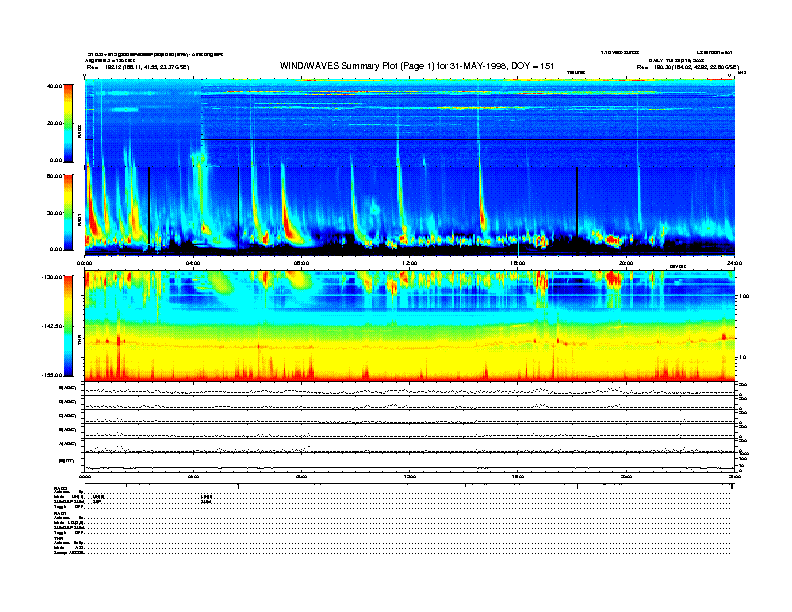The image size is (792, 612).
Task: Select the -142.50 label on TNR colorbar
Action: point(51,326)
